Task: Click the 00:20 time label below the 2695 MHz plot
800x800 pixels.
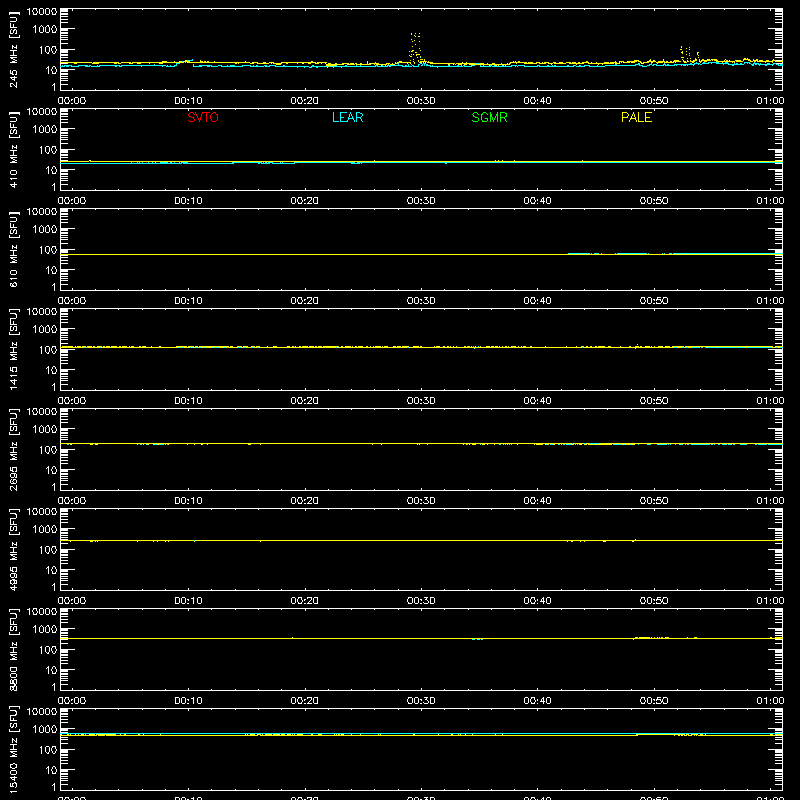Action: tap(305, 501)
